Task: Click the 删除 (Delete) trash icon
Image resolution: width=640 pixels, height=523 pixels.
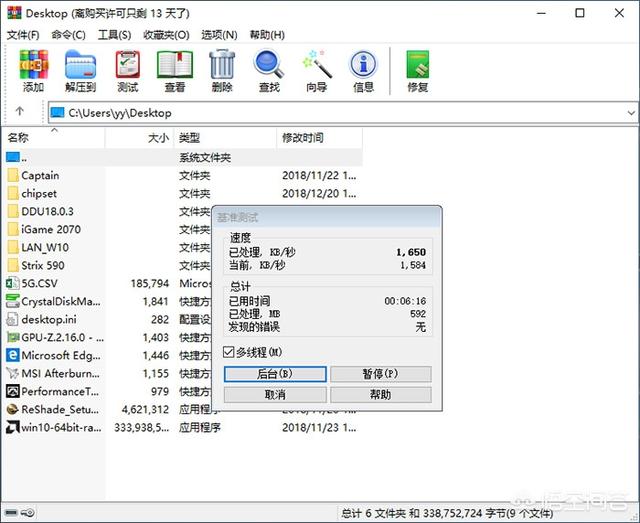Action: 222,71
